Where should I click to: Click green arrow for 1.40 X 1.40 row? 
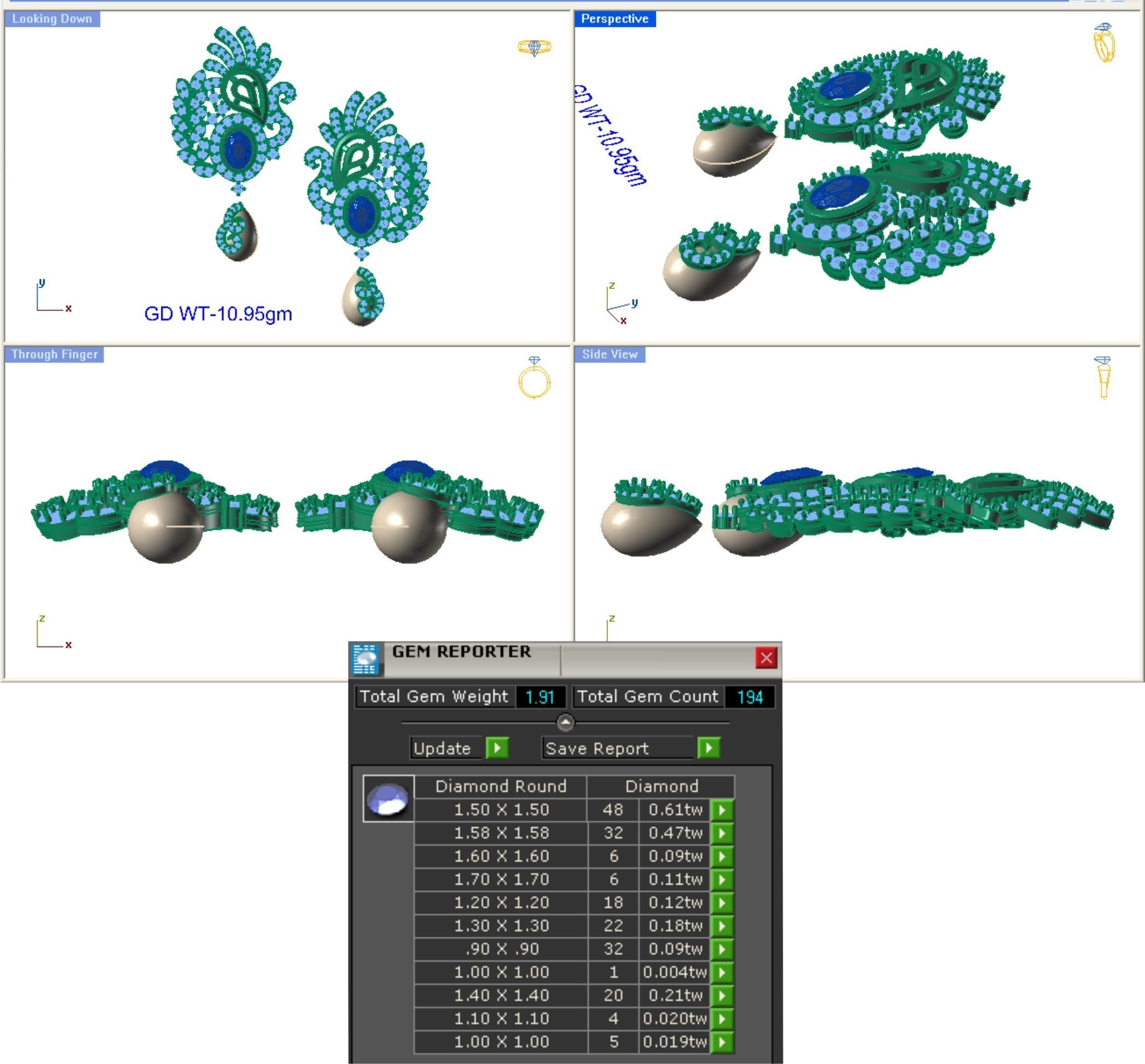[722, 996]
